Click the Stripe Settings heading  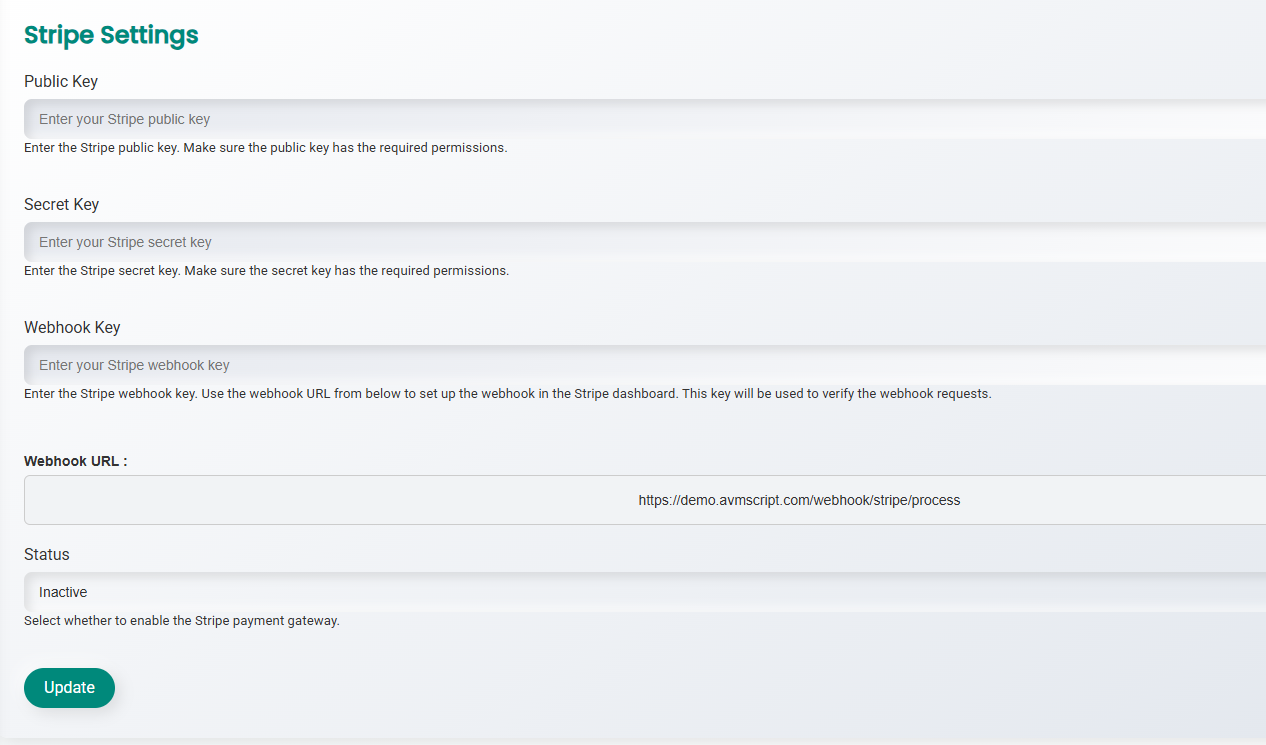(x=111, y=35)
